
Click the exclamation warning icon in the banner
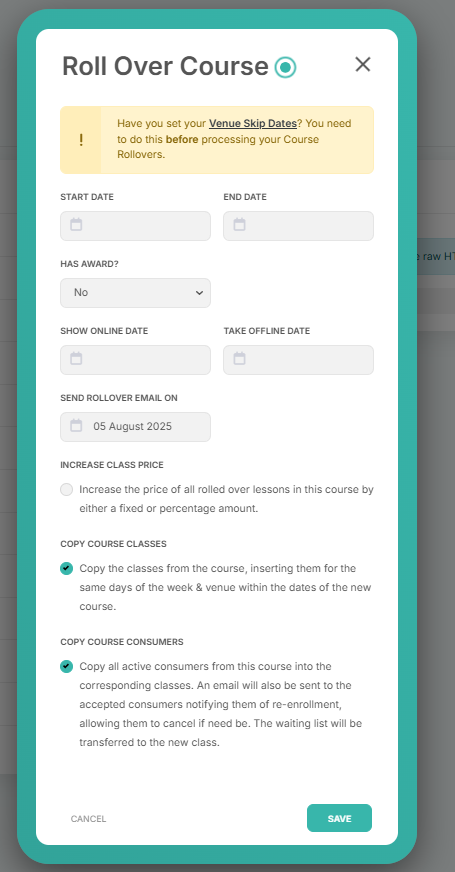click(81, 140)
